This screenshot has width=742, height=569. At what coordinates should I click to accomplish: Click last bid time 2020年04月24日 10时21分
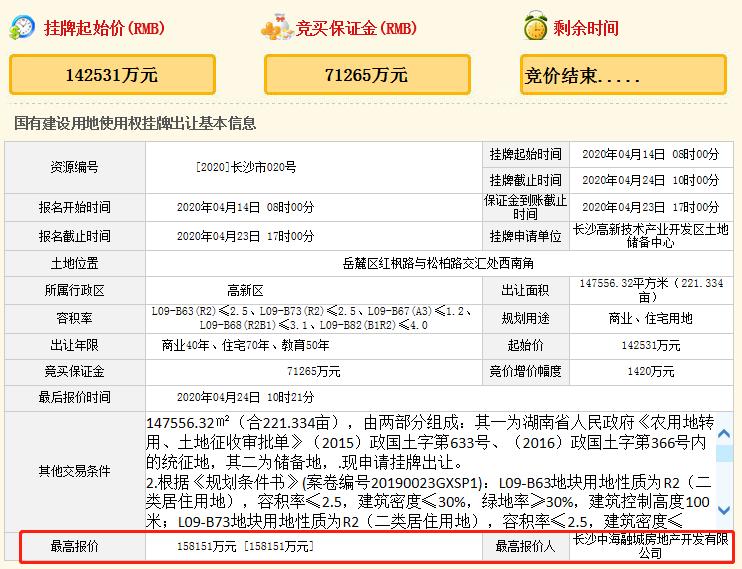(245, 397)
